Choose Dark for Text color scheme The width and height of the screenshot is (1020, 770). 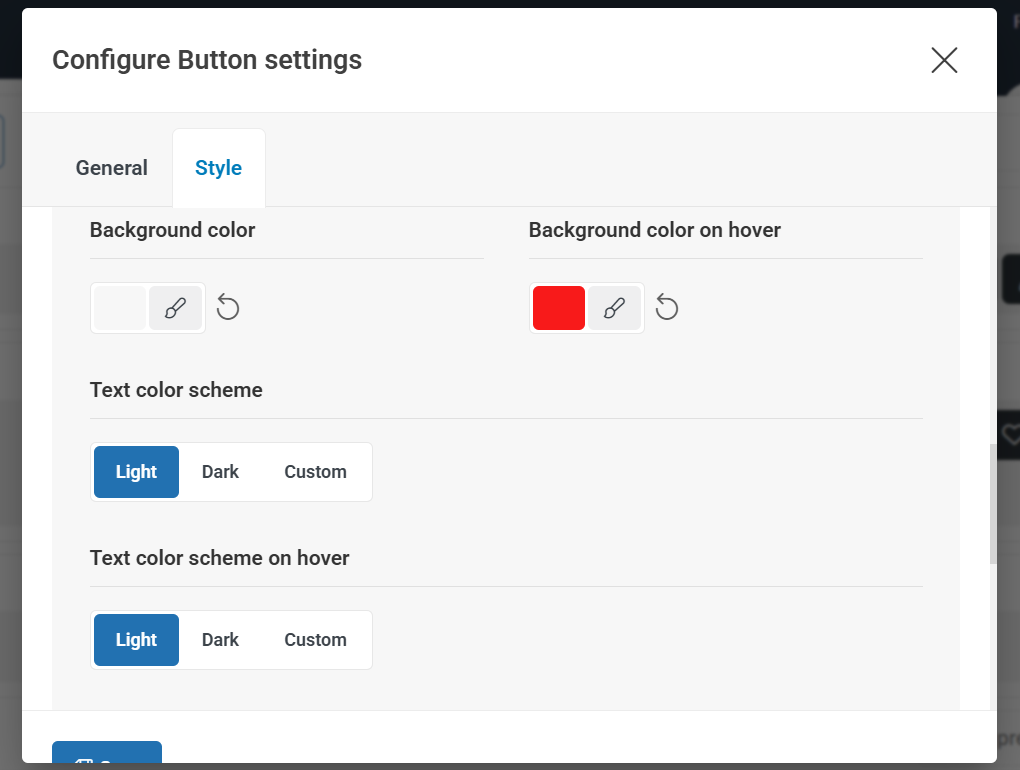point(220,472)
